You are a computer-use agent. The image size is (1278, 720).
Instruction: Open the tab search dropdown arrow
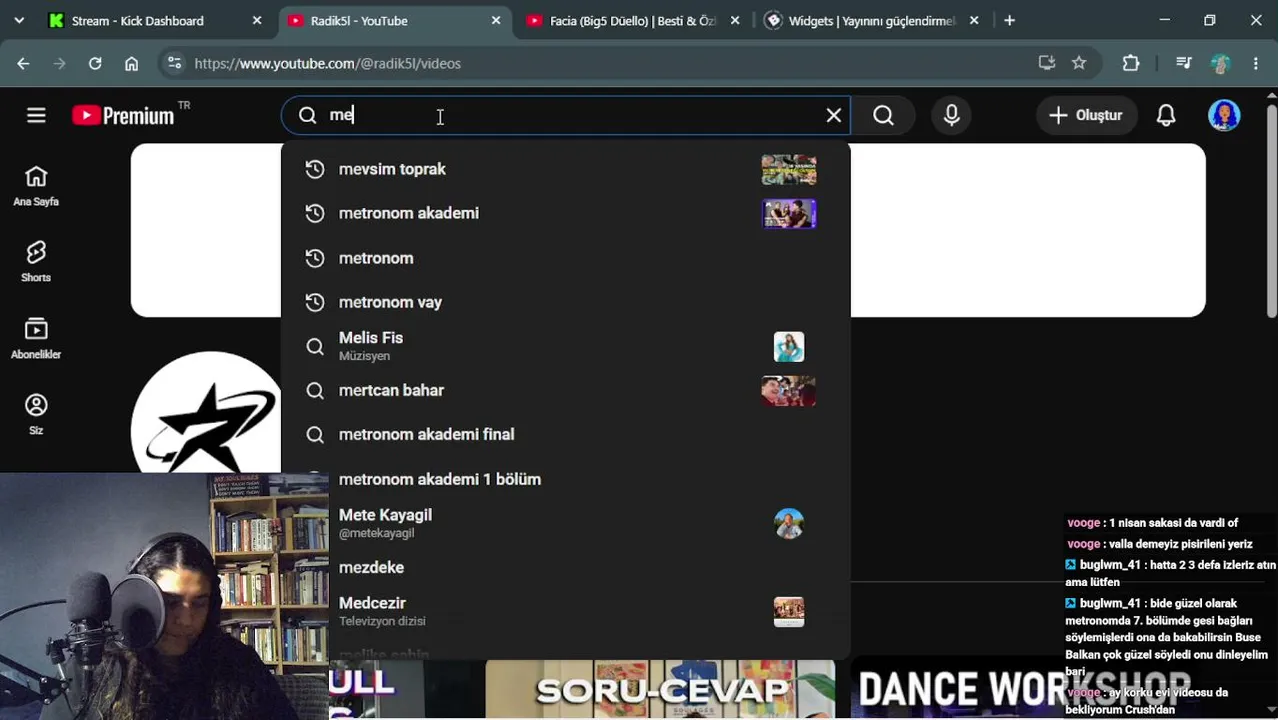coord(18,20)
